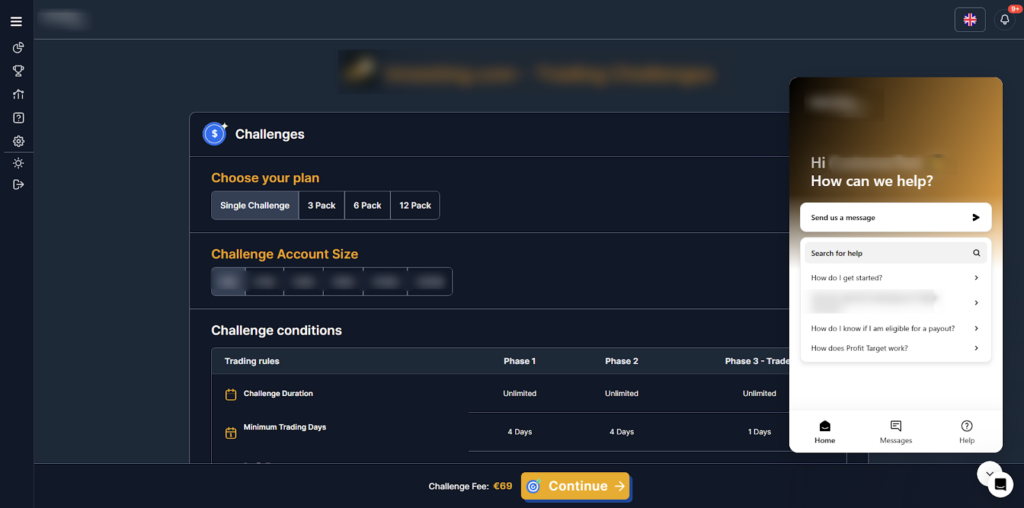
Task: Expand the 'How do I get started?' article
Action: tap(895, 278)
